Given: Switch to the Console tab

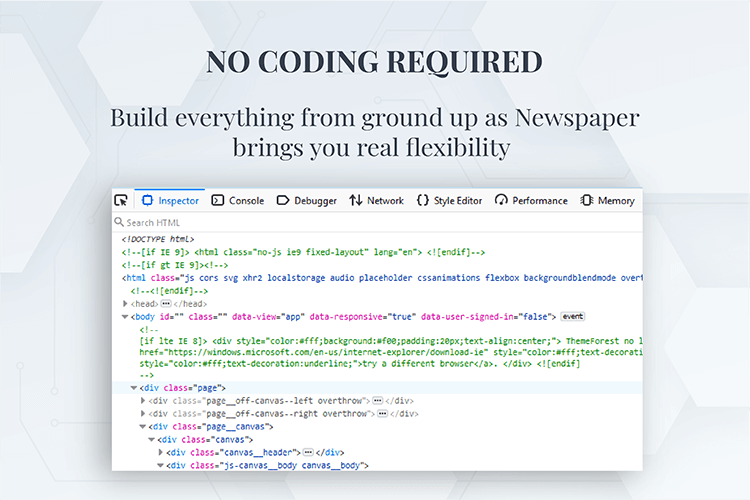Looking at the screenshot, I should [x=238, y=200].
